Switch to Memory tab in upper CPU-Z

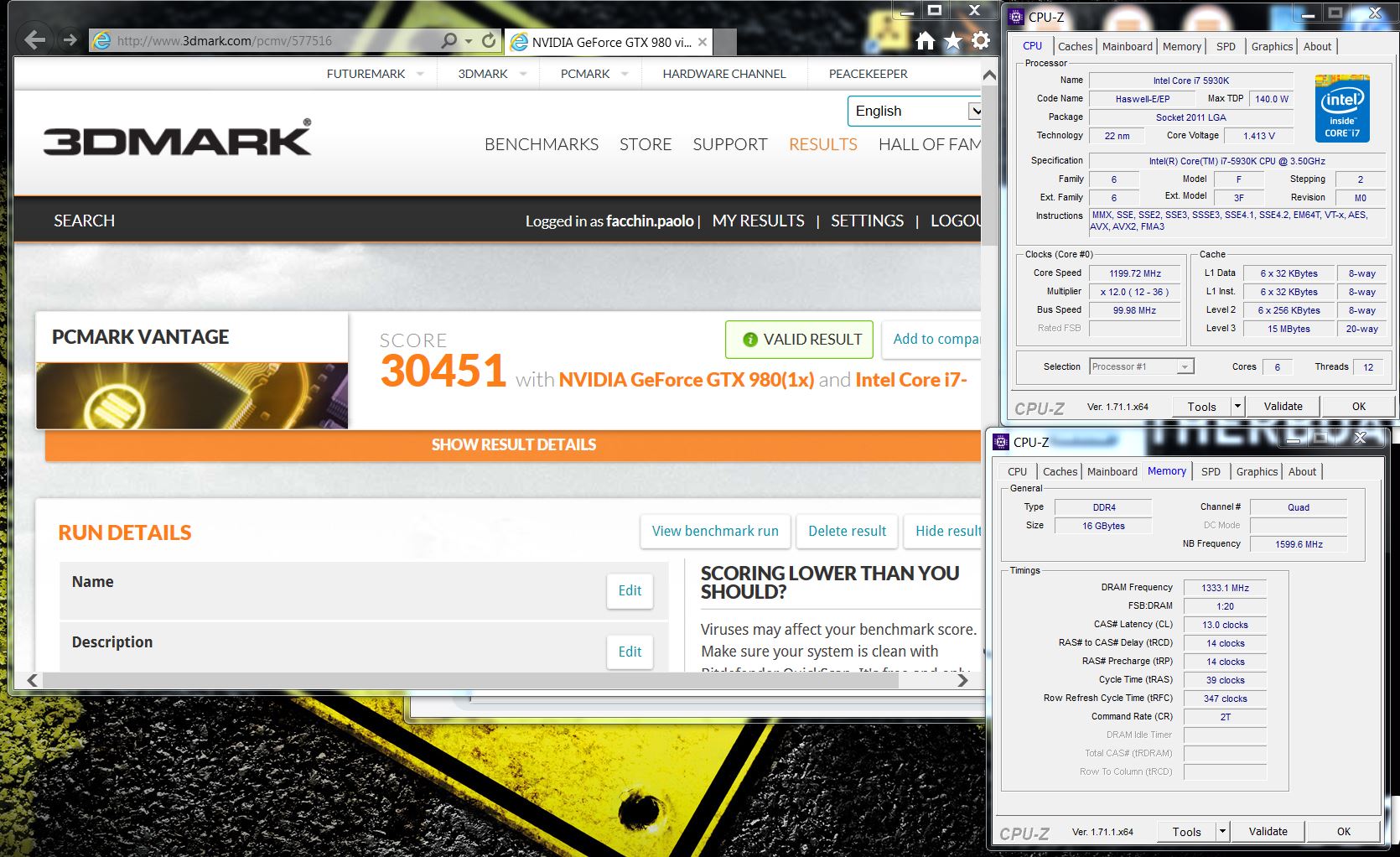click(1182, 47)
